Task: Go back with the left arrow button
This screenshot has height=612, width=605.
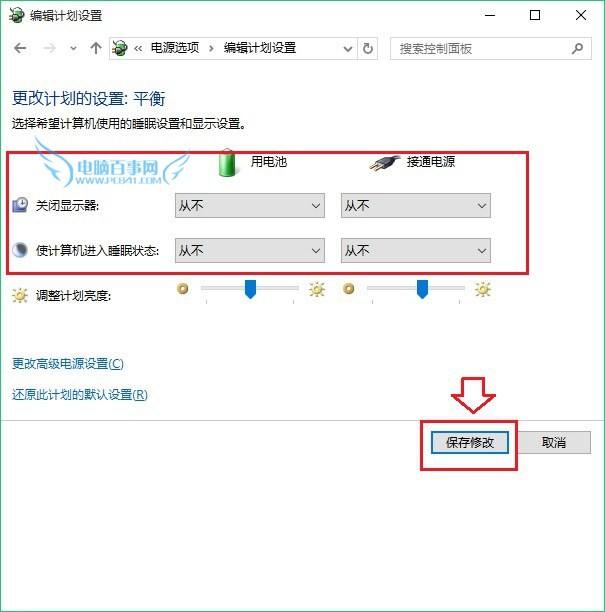Action: point(20,48)
